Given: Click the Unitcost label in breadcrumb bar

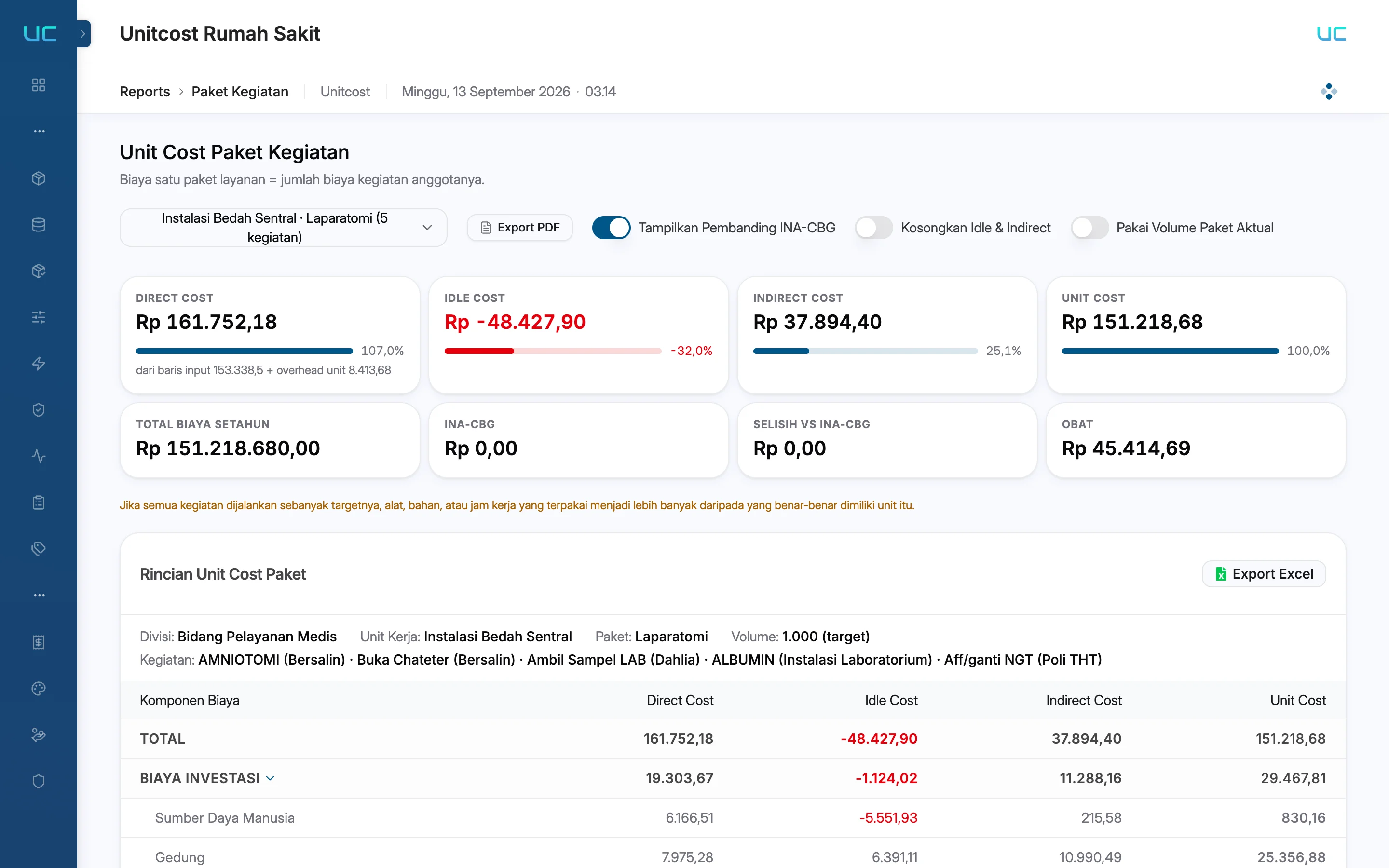Looking at the screenshot, I should pyautogui.click(x=345, y=92).
